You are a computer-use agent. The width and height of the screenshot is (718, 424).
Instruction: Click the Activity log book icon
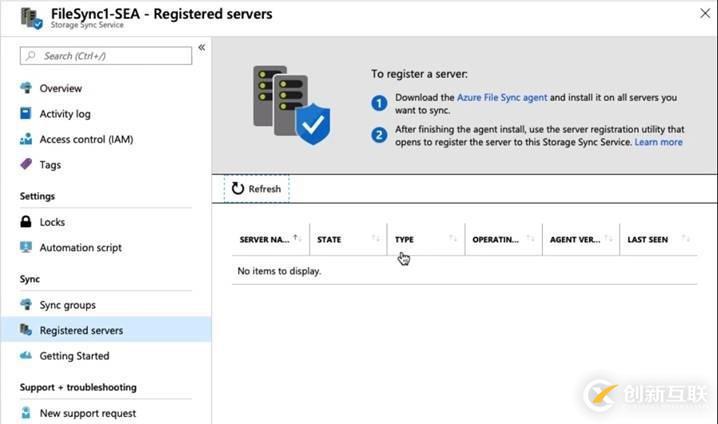tap(26, 114)
